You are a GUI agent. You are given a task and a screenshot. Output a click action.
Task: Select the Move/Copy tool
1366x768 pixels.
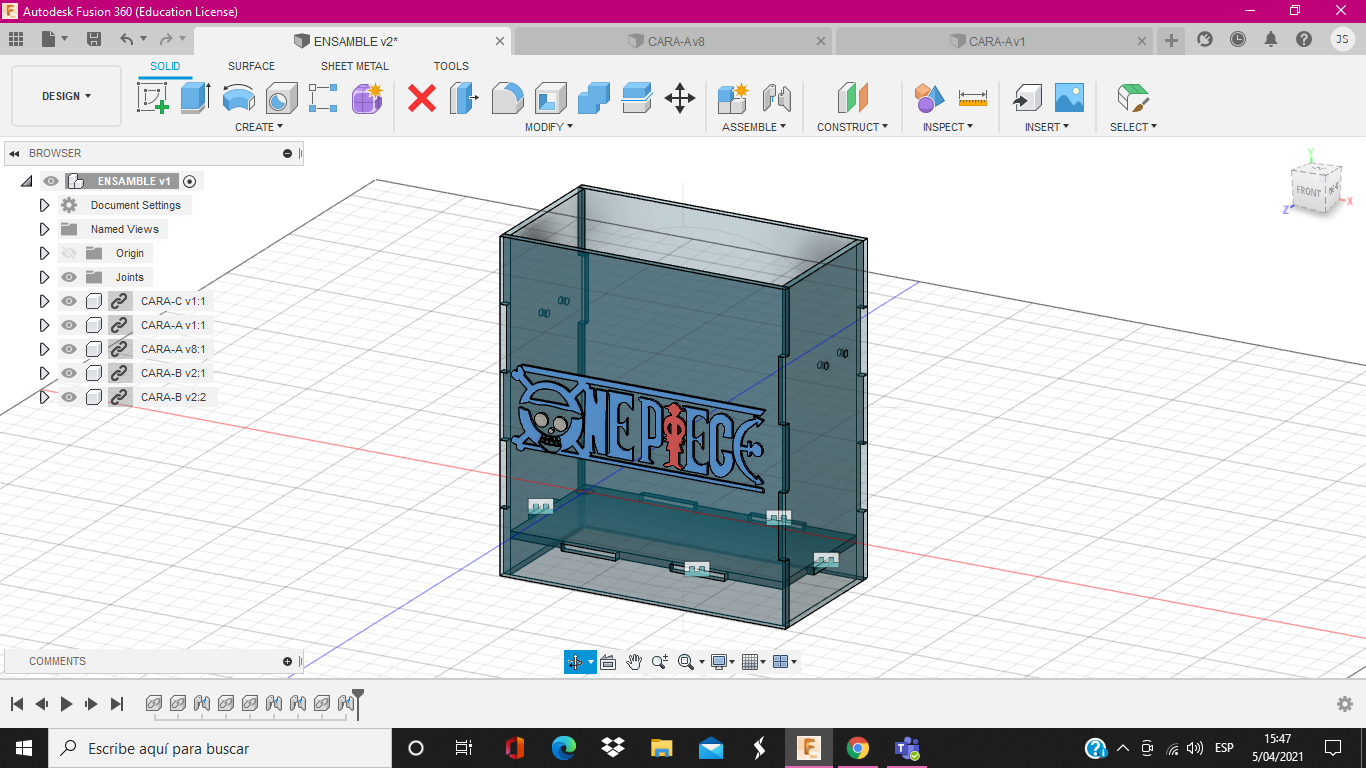coord(680,98)
